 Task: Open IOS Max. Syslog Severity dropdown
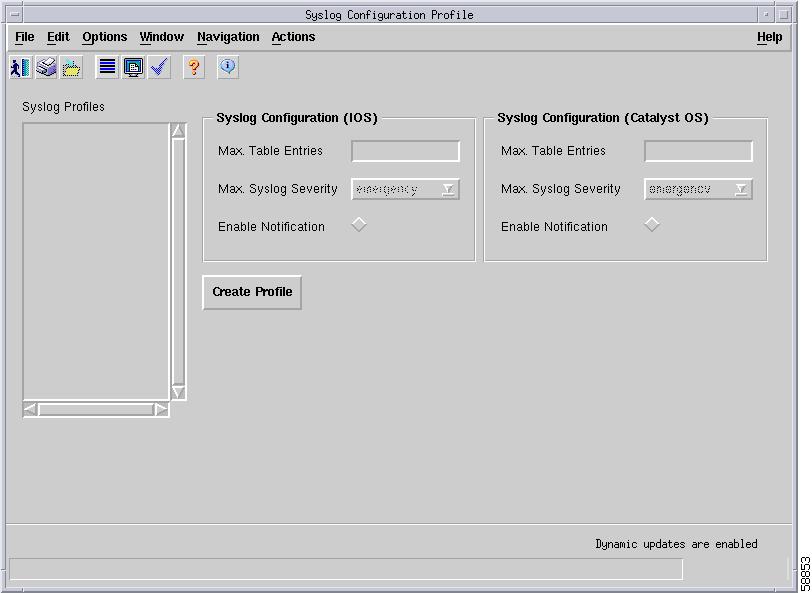(405, 189)
